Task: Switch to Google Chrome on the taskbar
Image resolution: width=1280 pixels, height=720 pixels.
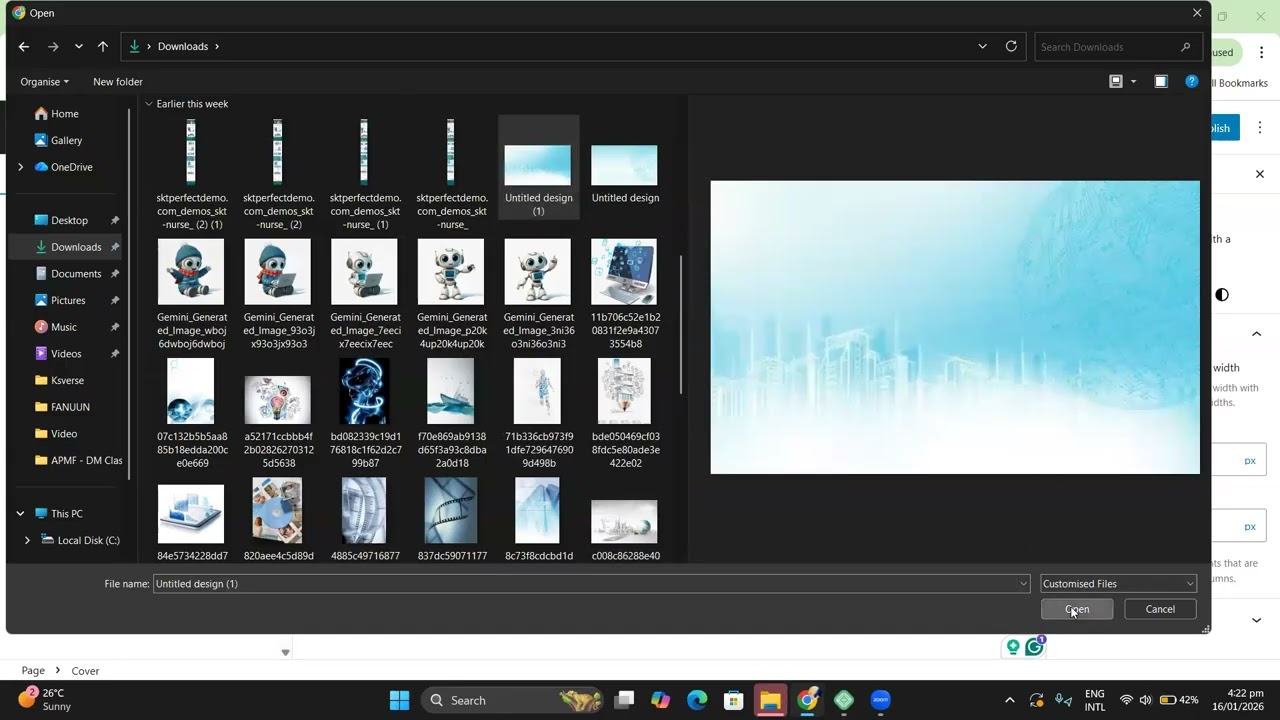Action: pyautogui.click(x=808, y=700)
